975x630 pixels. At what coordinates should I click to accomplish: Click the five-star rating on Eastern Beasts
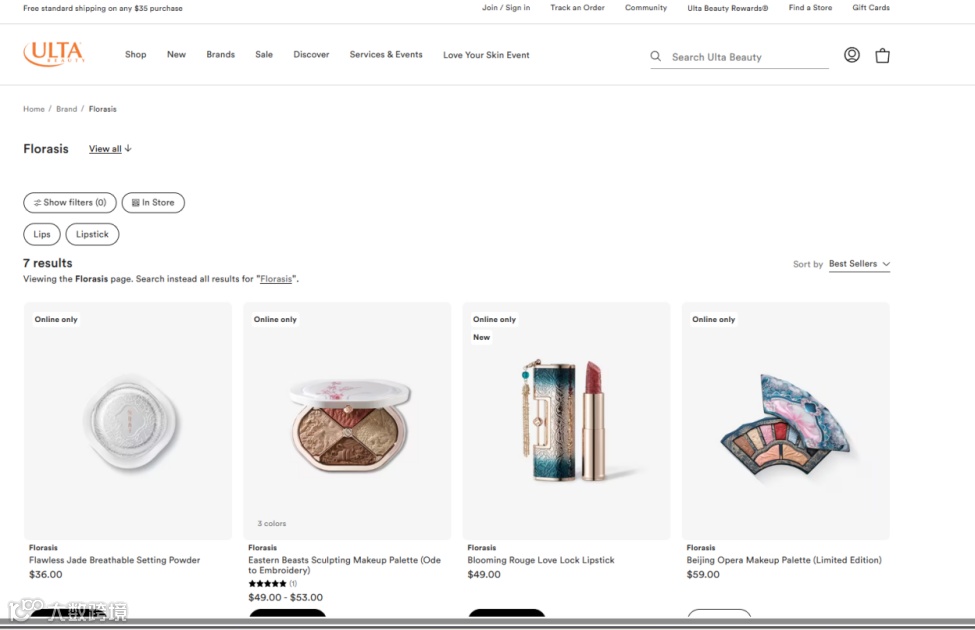[267, 584]
